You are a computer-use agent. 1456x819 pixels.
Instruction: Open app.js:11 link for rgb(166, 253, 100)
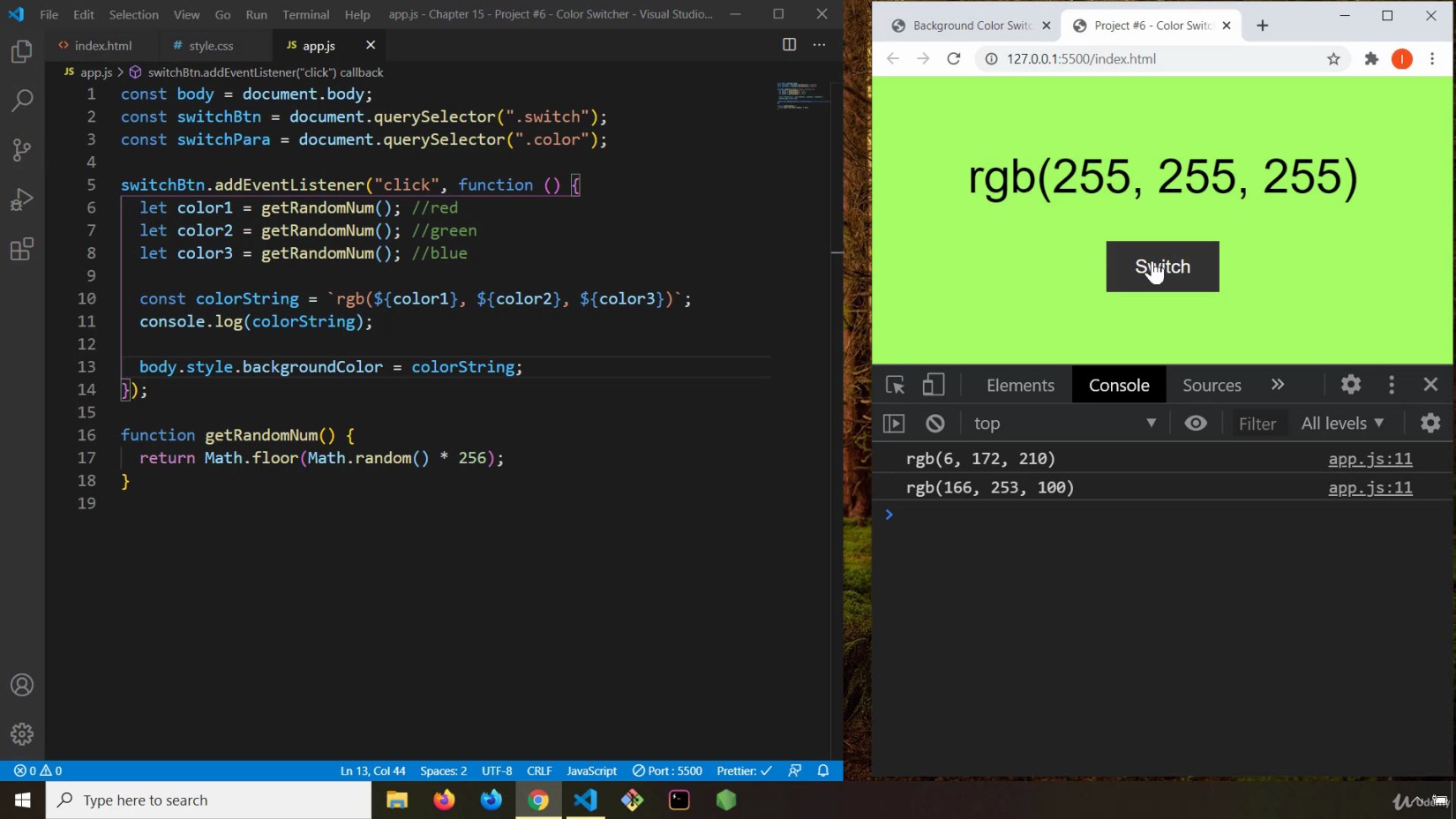(1370, 488)
